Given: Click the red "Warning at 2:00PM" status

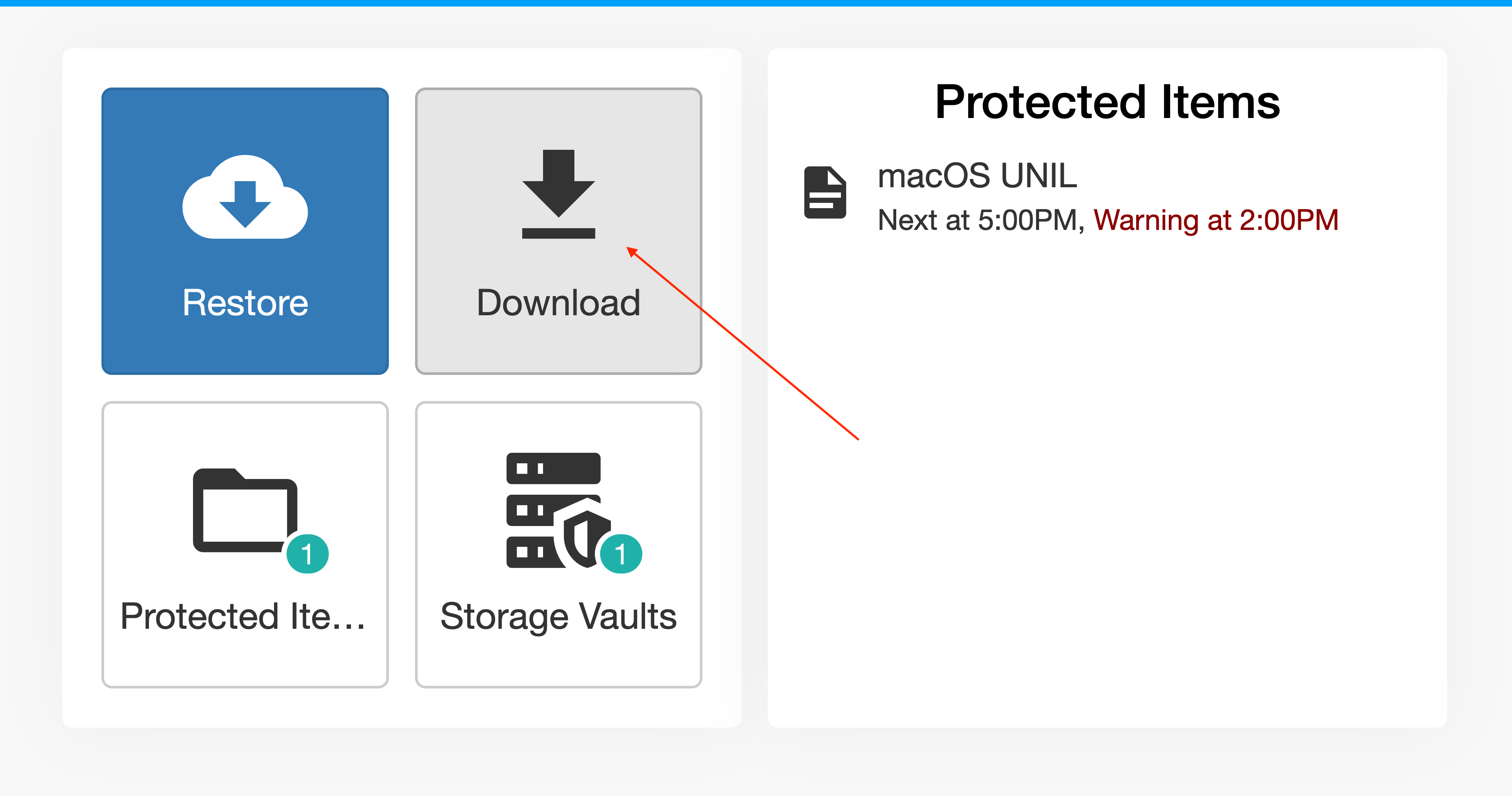Looking at the screenshot, I should coord(1215,220).
